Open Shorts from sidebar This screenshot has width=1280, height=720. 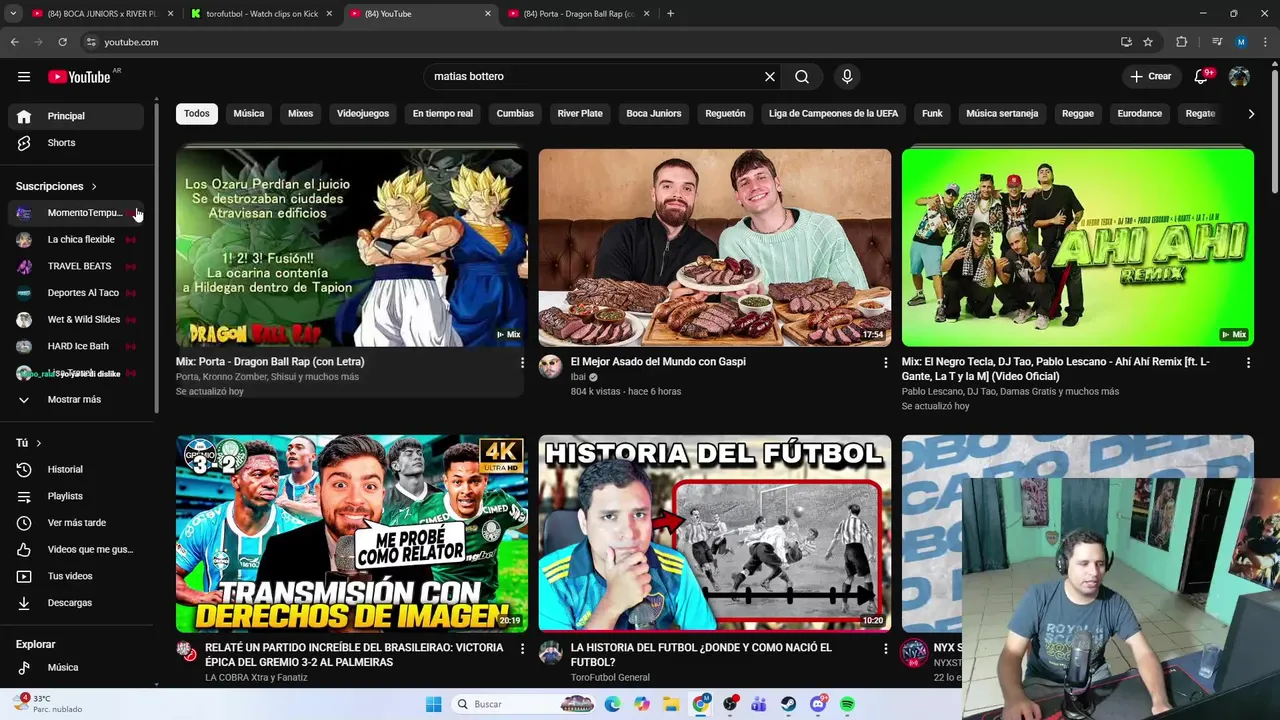76,143
